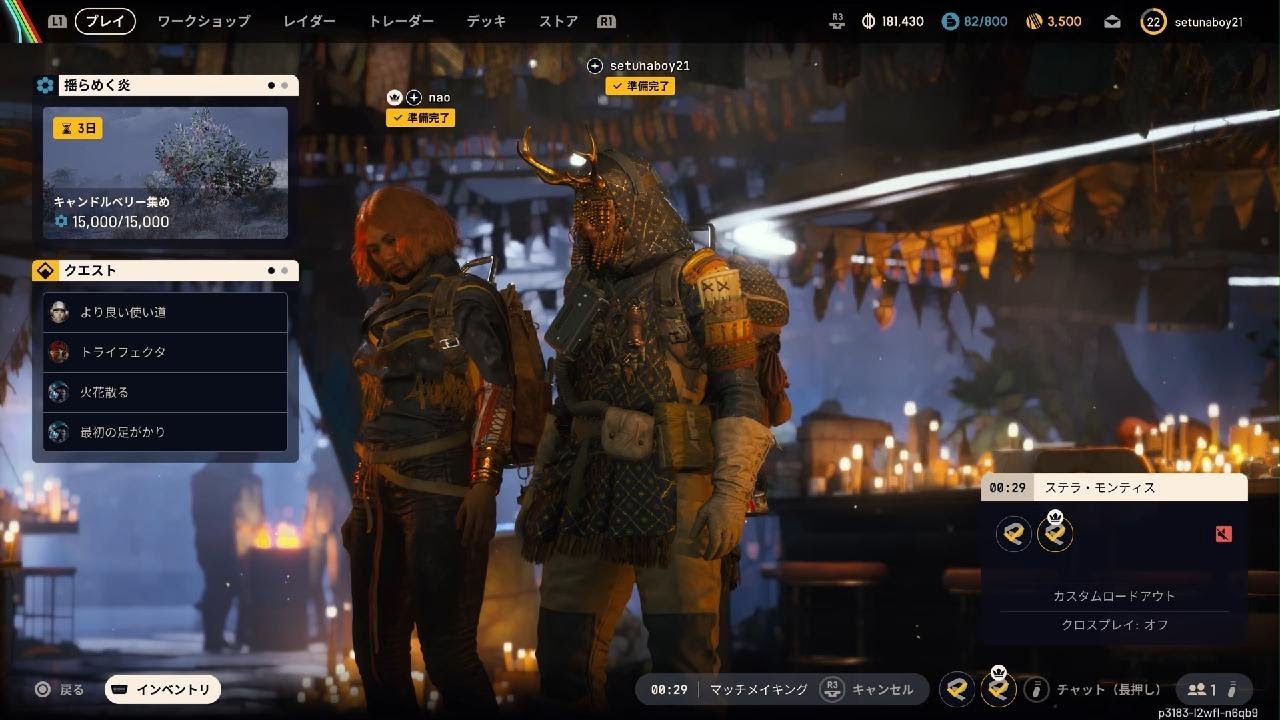Go to the トレーダー tab
This screenshot has height=720, width=1280.
point(401,21)
